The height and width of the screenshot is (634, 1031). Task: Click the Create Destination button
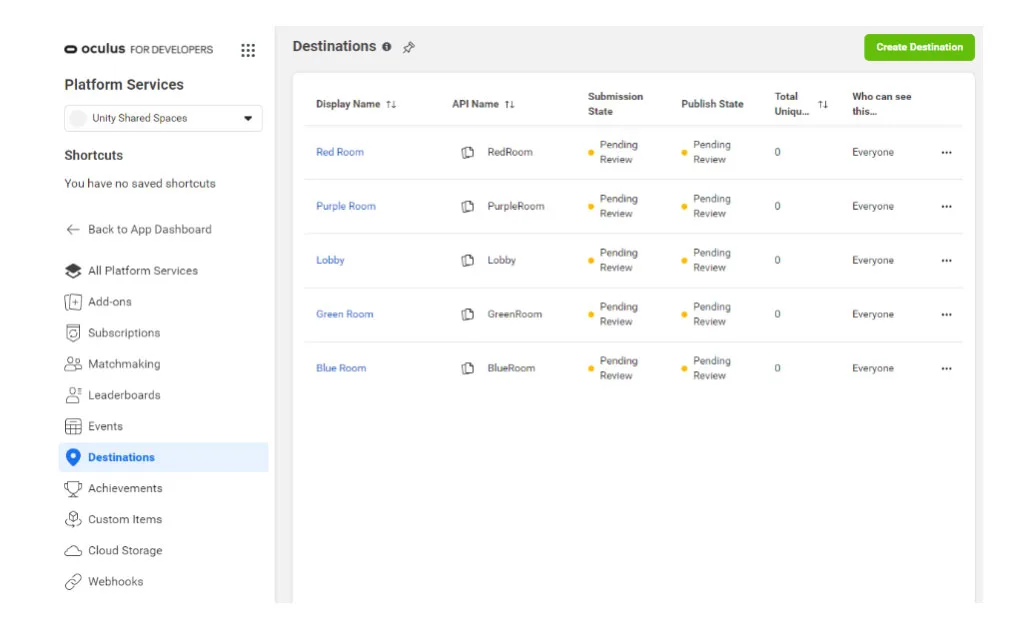(919, 47)
